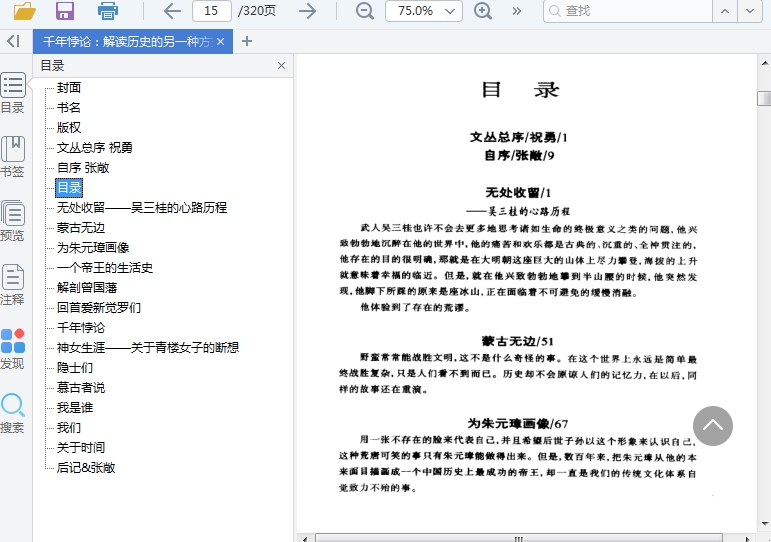
Task: Open the 搜索 search sidebar panel
Action: (x=13, y=413)
